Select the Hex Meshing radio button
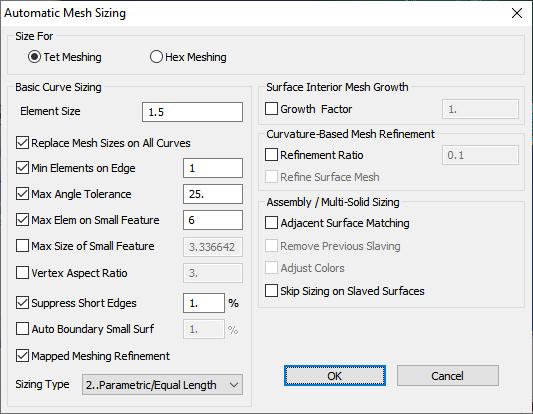Screen dimensions: 533x414 pos(156,57)
